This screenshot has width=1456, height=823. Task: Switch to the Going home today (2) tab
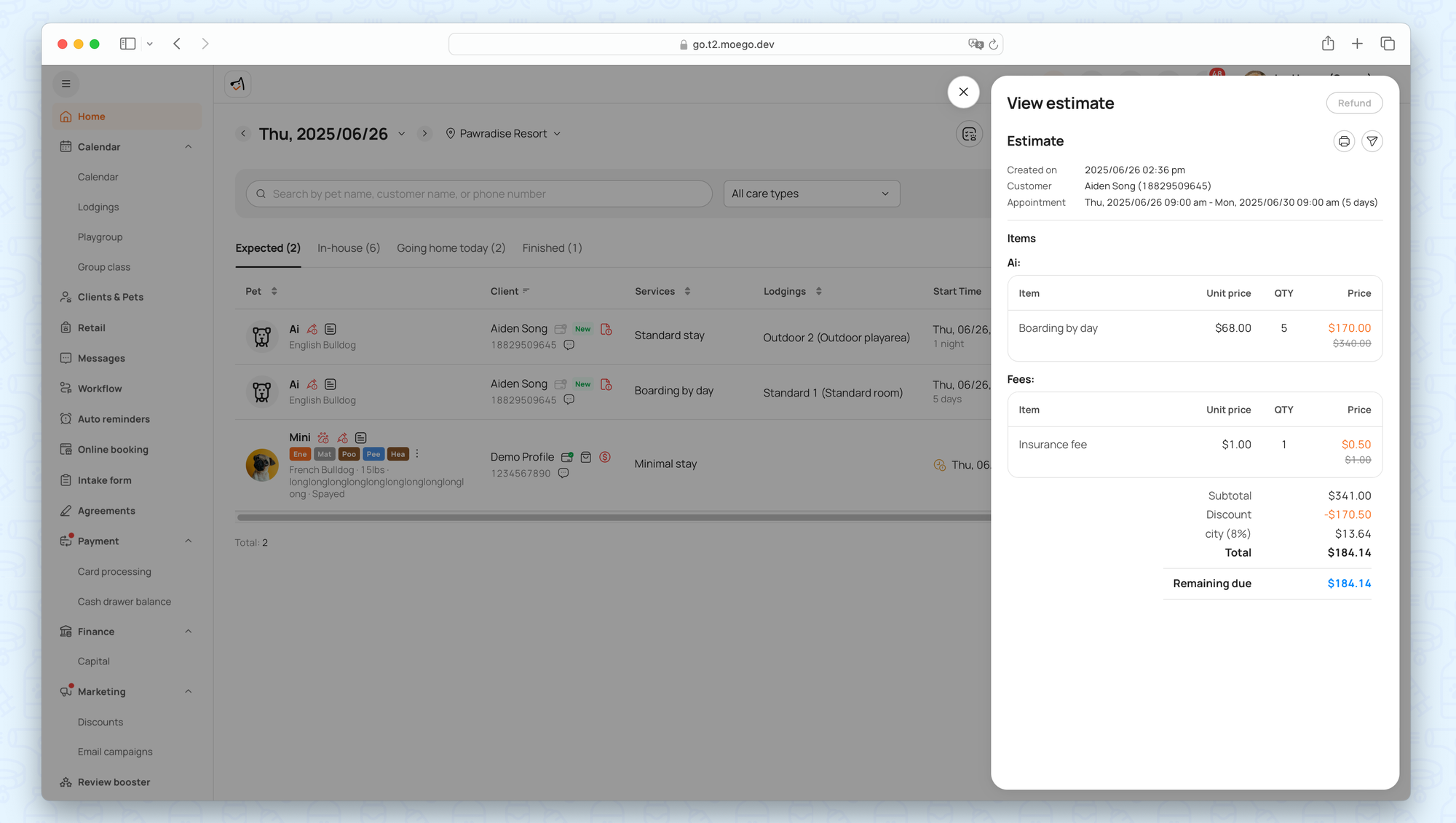coord(451,248)
